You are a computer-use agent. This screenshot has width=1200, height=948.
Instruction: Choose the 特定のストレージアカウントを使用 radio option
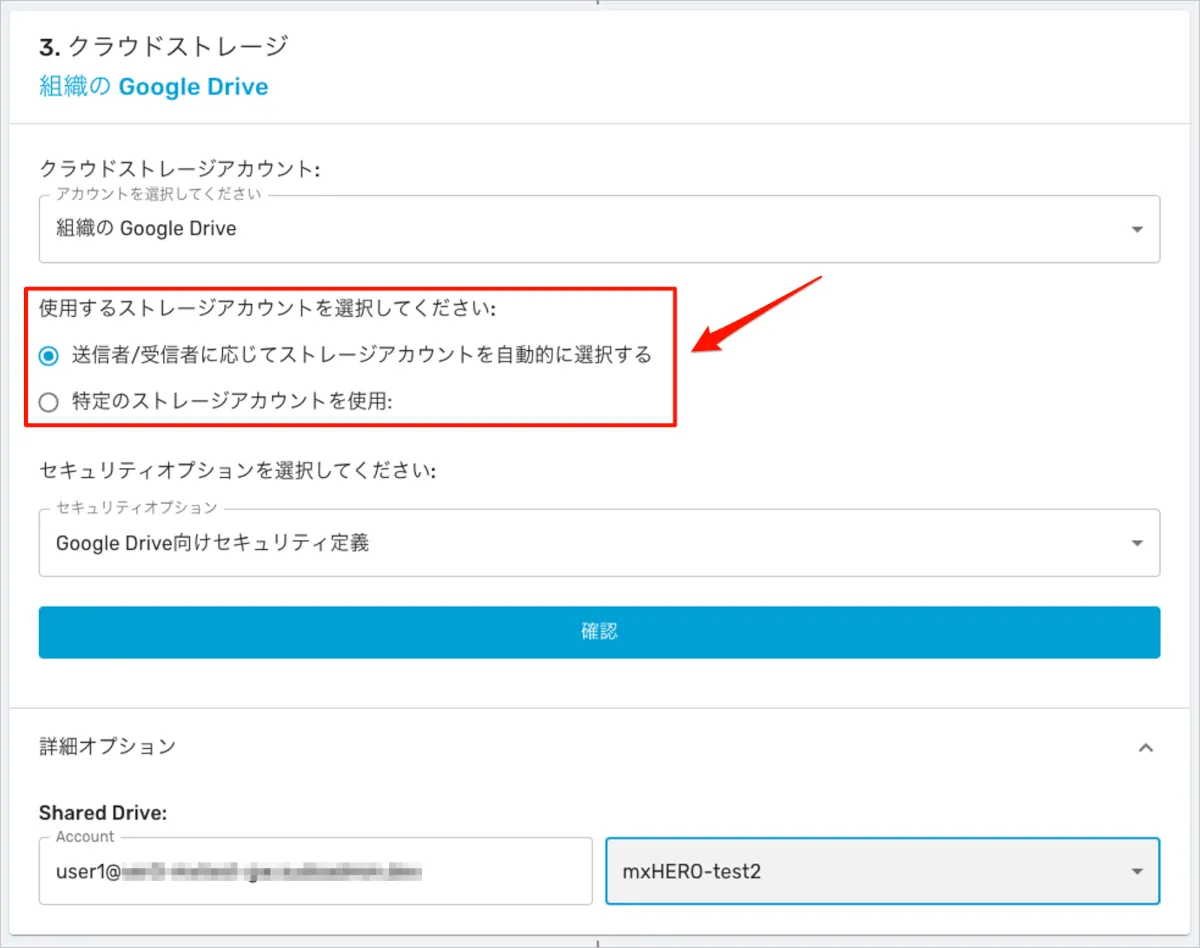click(49, 402)
